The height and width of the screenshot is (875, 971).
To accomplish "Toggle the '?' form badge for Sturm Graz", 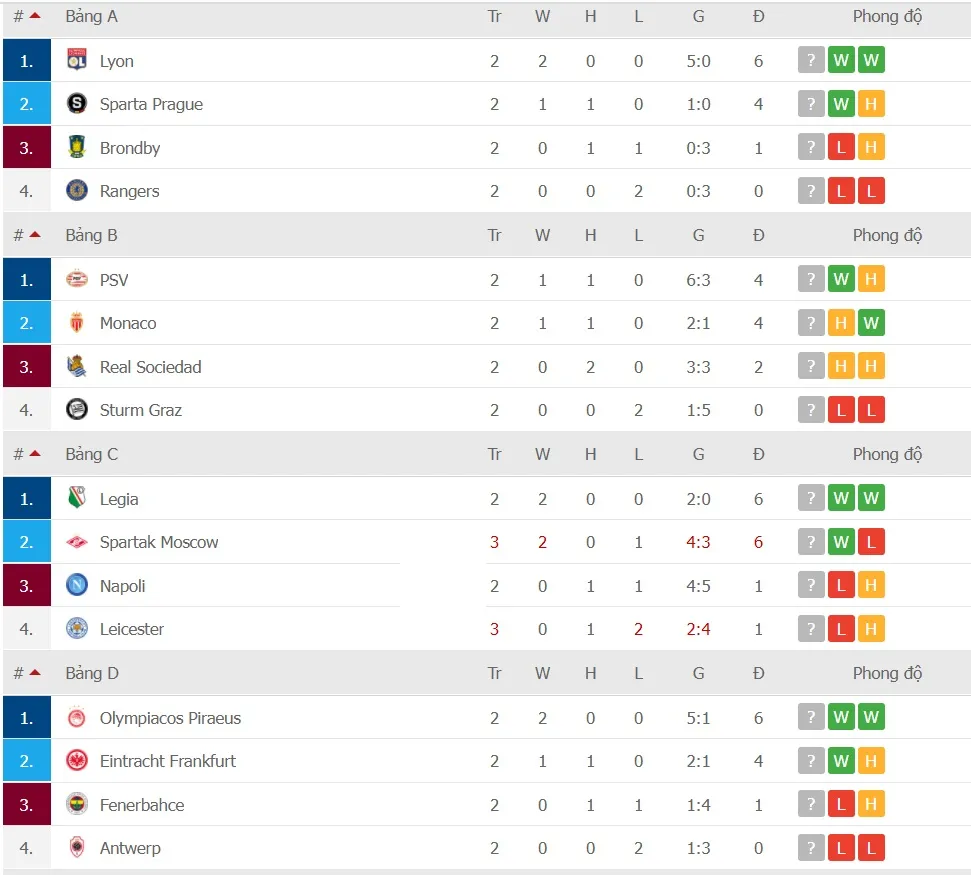I will click(x=811, y=410).
